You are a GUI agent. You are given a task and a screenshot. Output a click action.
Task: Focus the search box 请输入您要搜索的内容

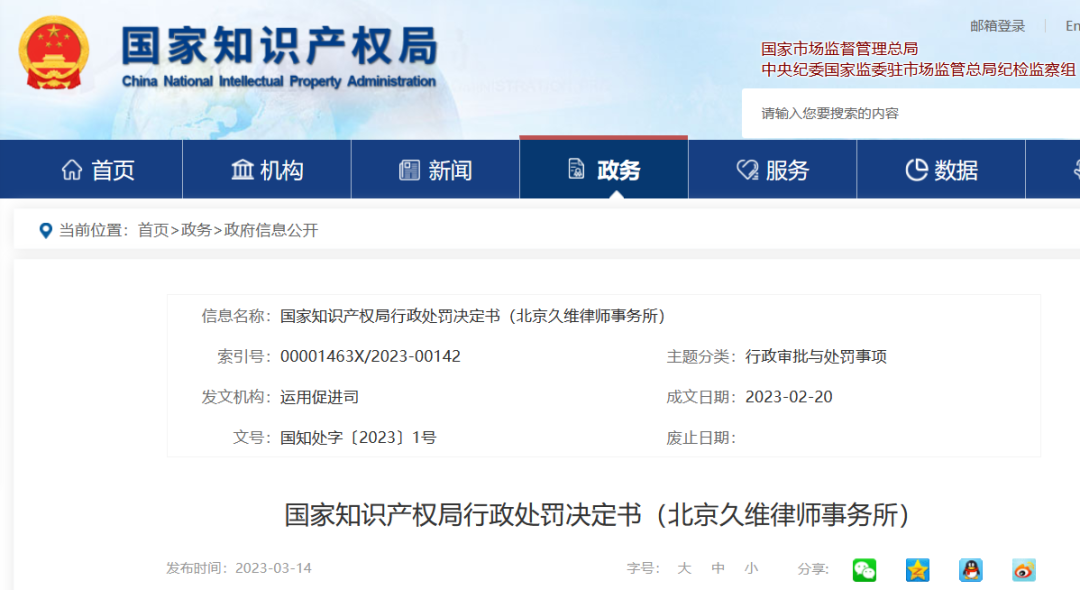(x=911, y=114)
